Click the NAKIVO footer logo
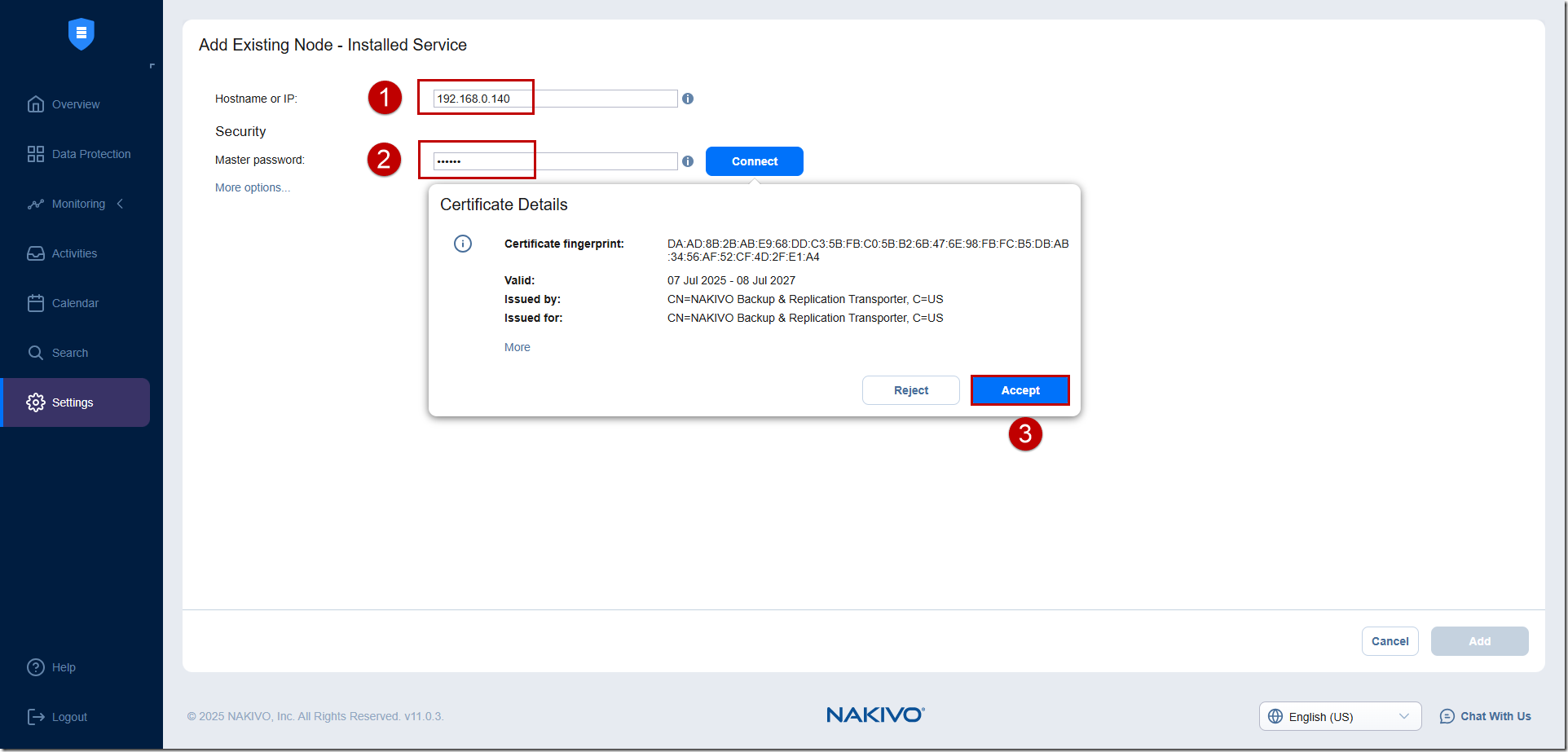1568x752 pixels. tap(875, 715)
